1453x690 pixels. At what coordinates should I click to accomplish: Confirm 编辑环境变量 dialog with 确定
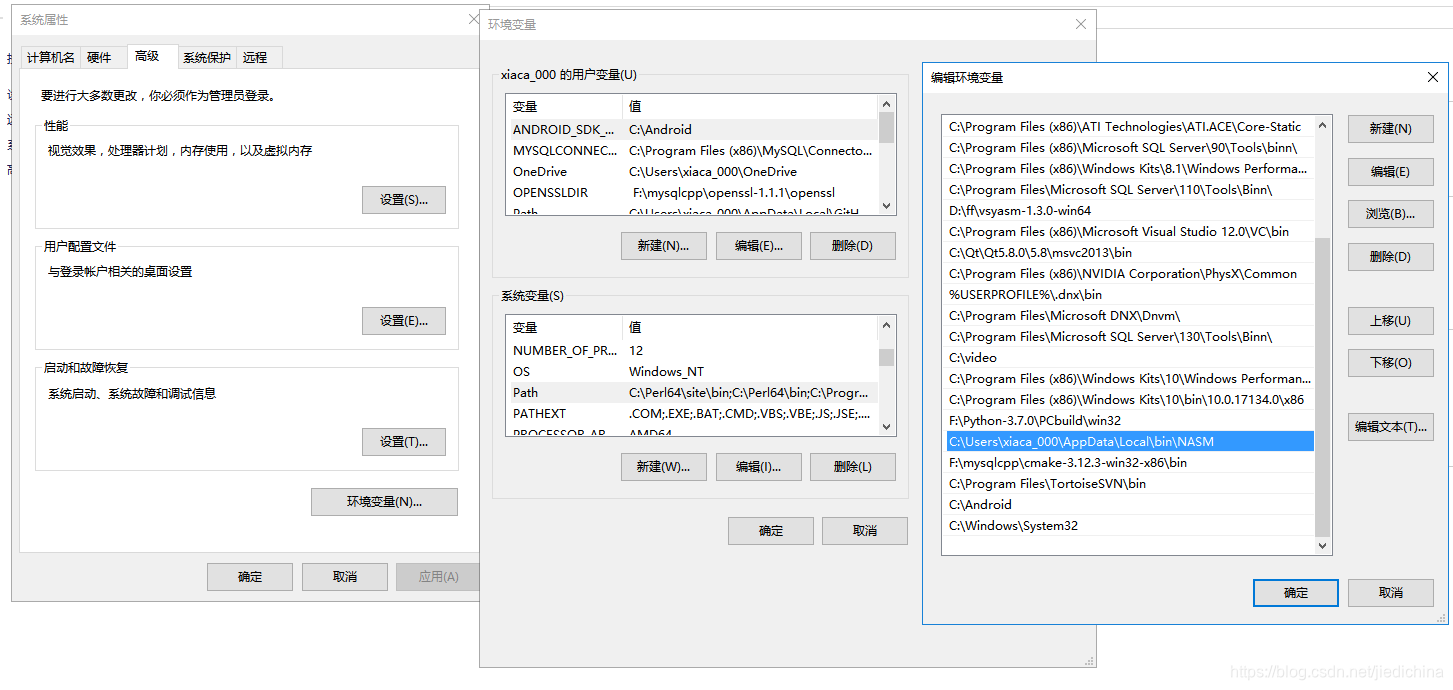click(1296, 593)
